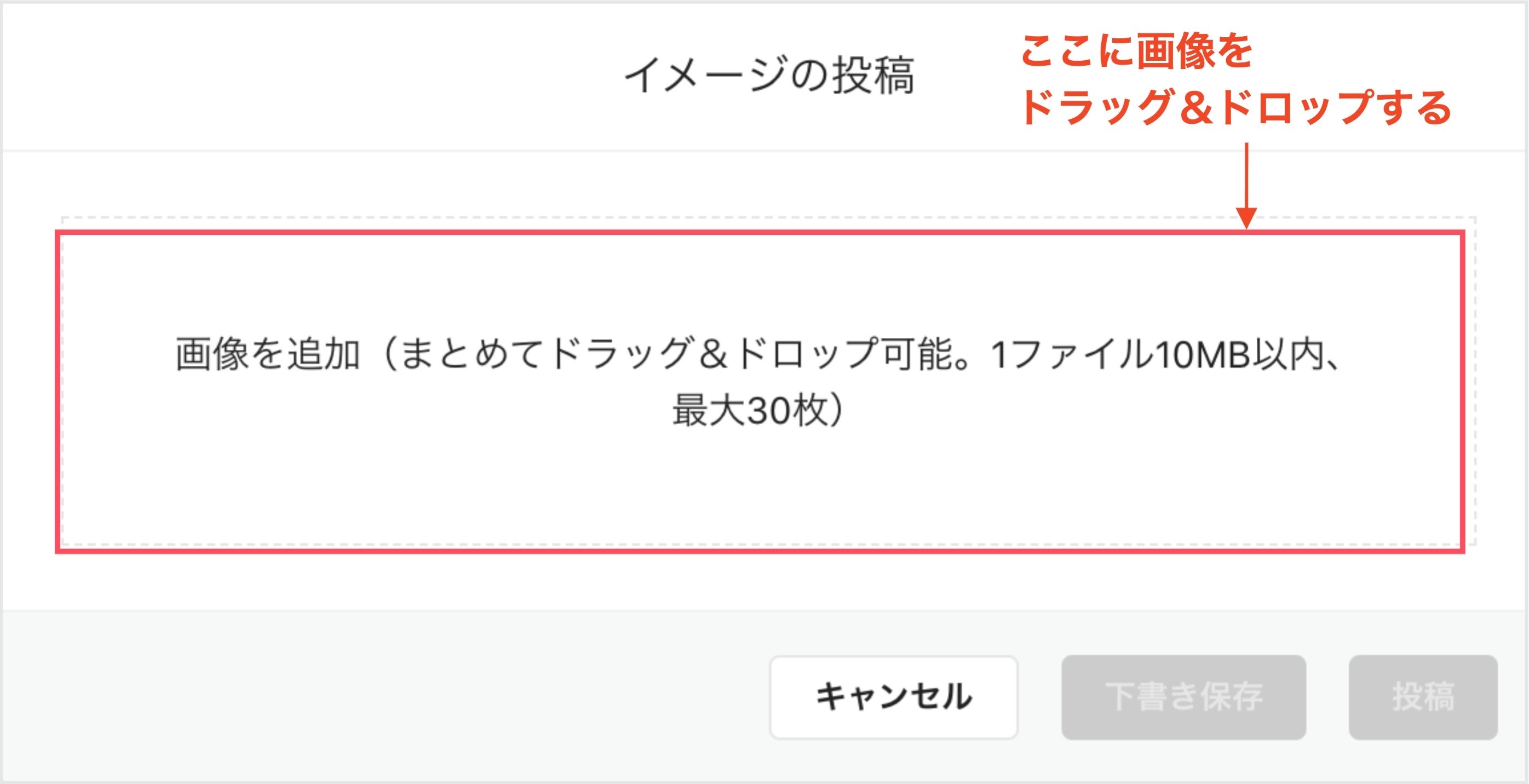Click the キャンセル button
This screenshot has height=784, width=1529.
coord(894,697)
